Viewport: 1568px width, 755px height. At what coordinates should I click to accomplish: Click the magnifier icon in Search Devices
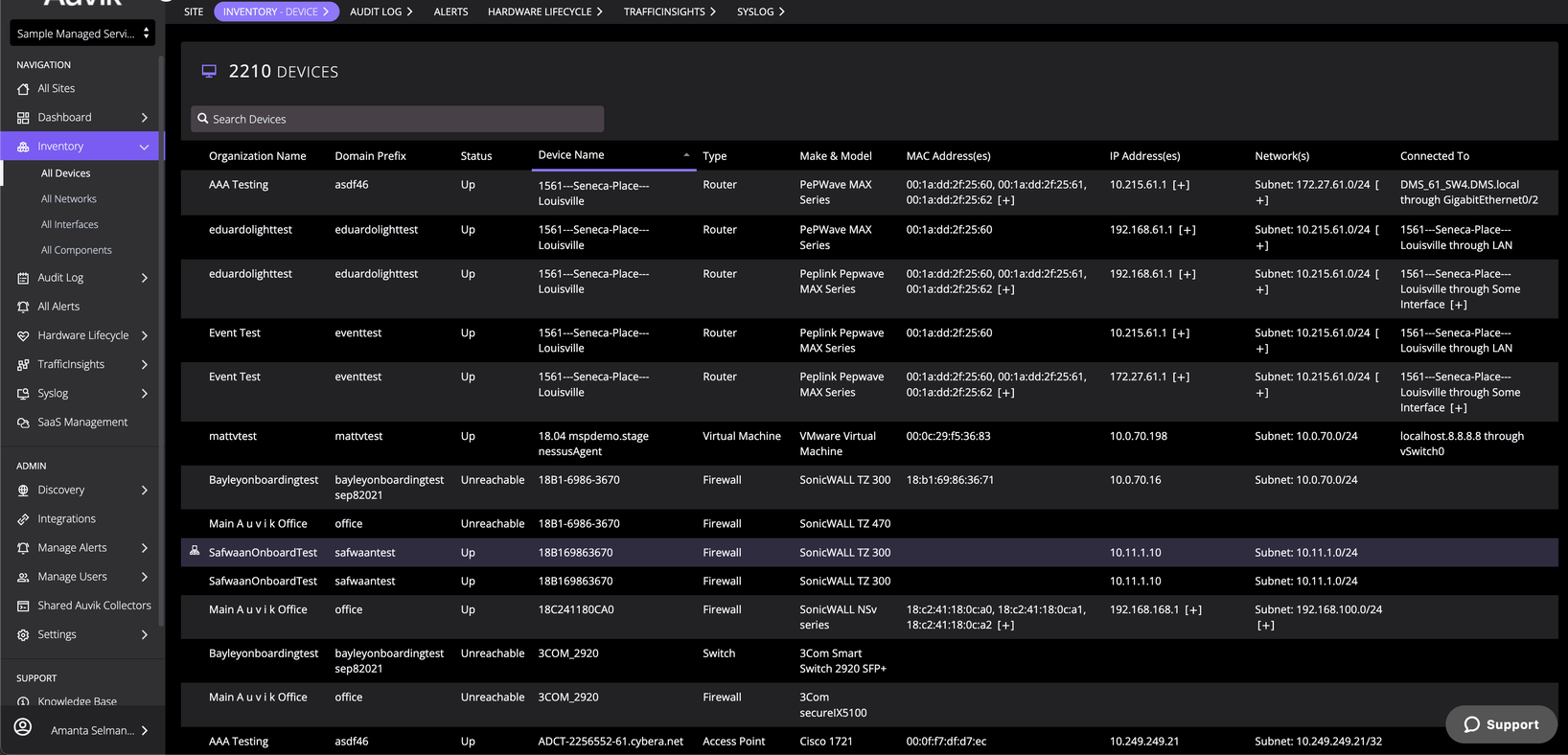click(x=203, y=119)
